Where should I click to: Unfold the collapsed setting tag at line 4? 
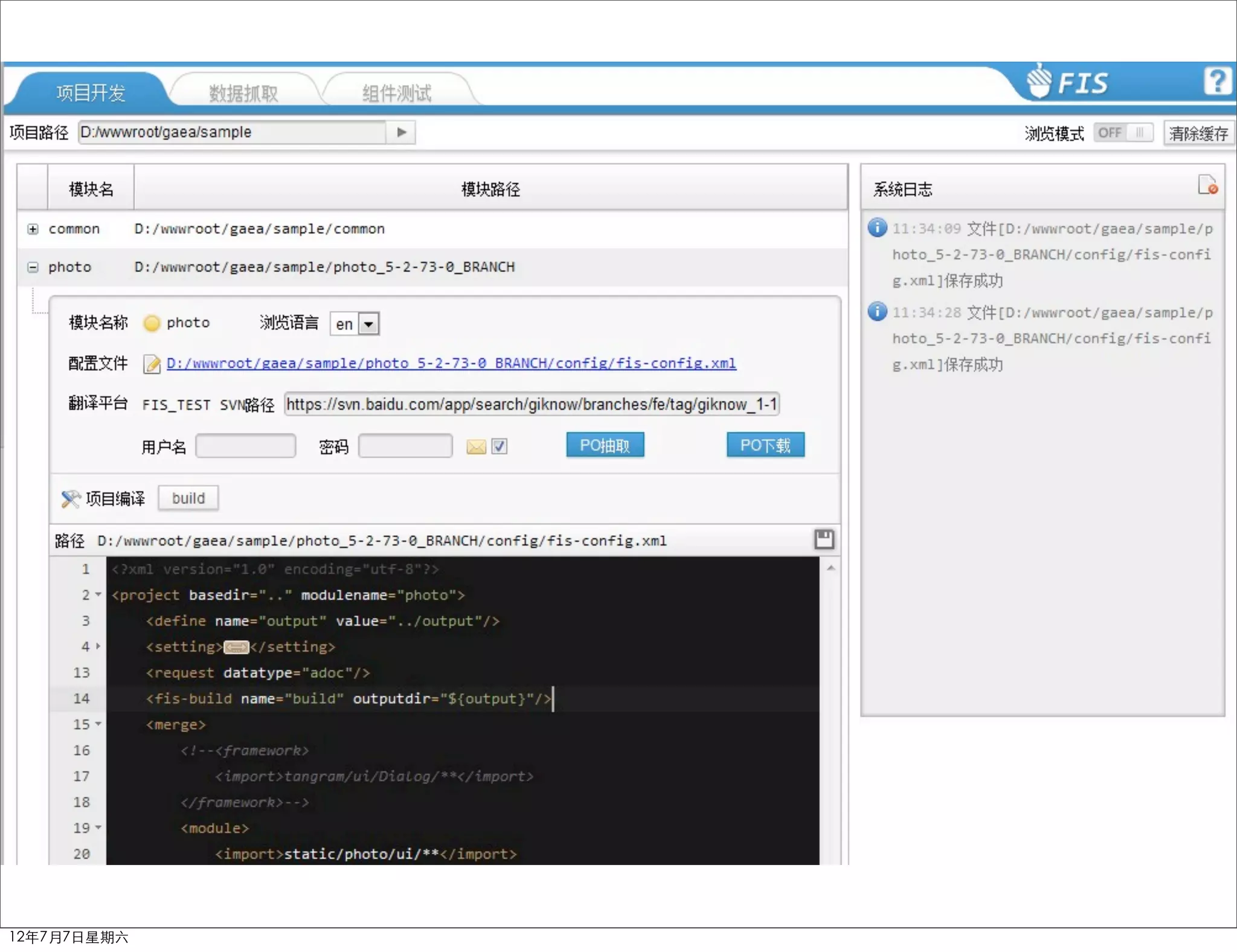point(236,648)
